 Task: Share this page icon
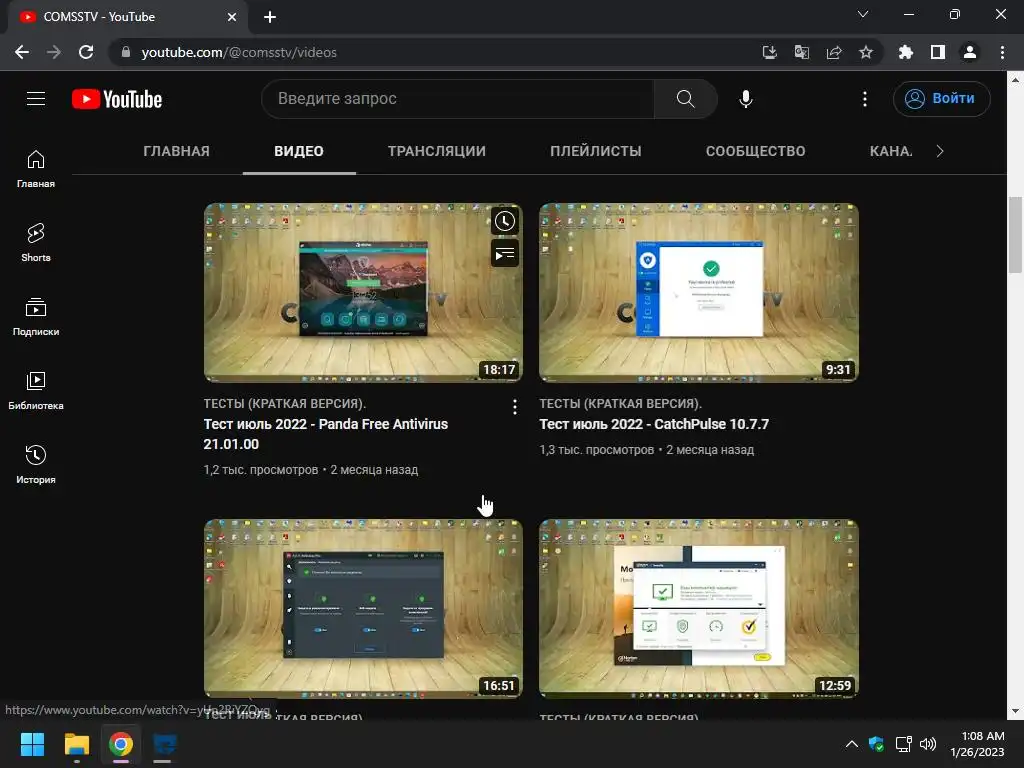coord(833,52)
